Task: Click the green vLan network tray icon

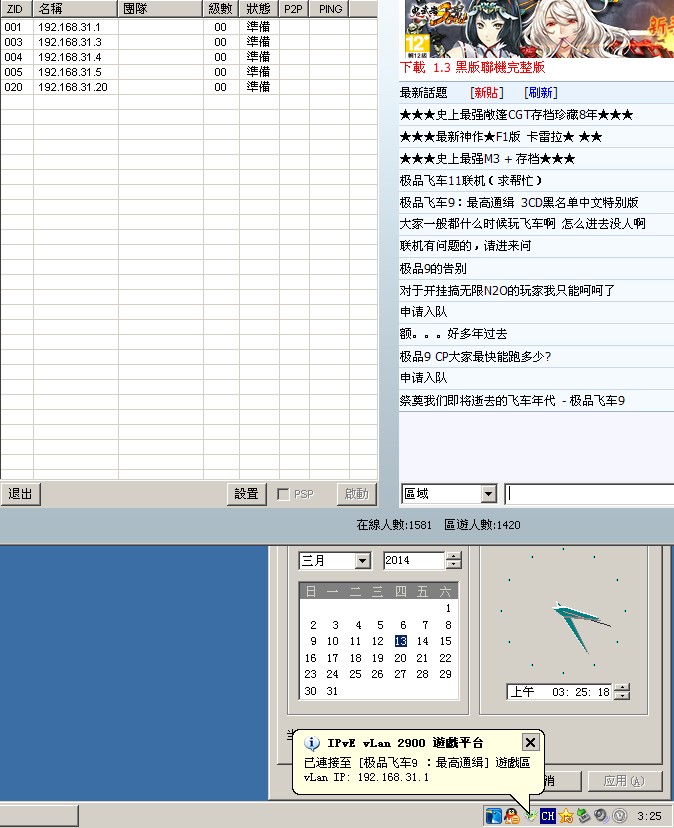Action: click(530, 816)
